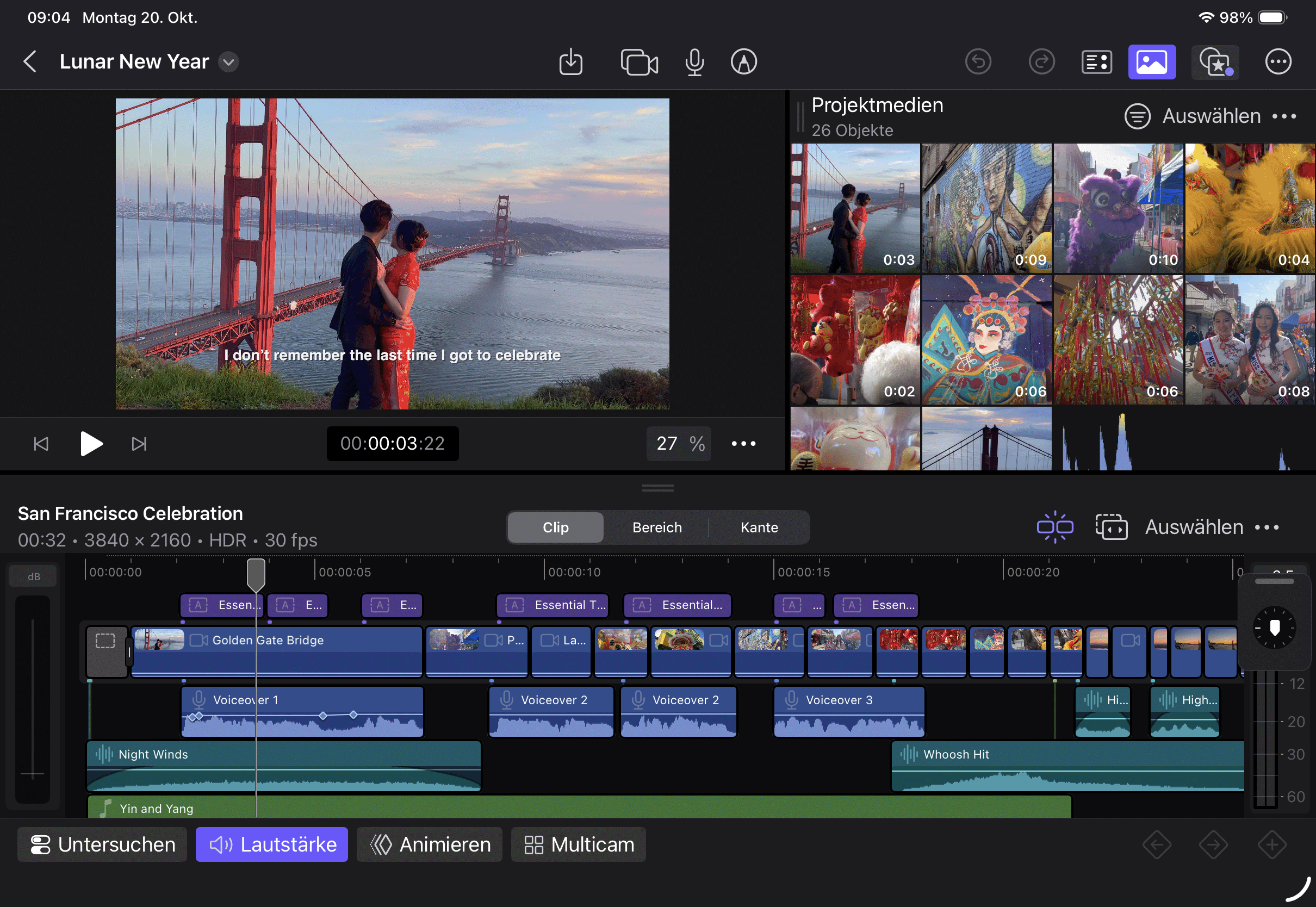Click the volume jog wheel dial

pyautogui.click(x=1275, y=628)
